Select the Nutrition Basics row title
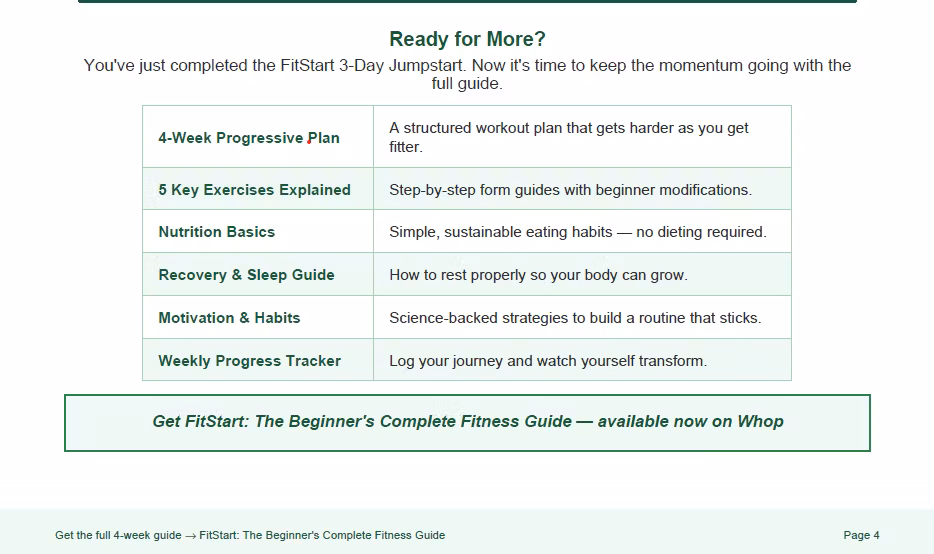The height and width of the screenshot is (554, 934). click(x=217, y=232)
